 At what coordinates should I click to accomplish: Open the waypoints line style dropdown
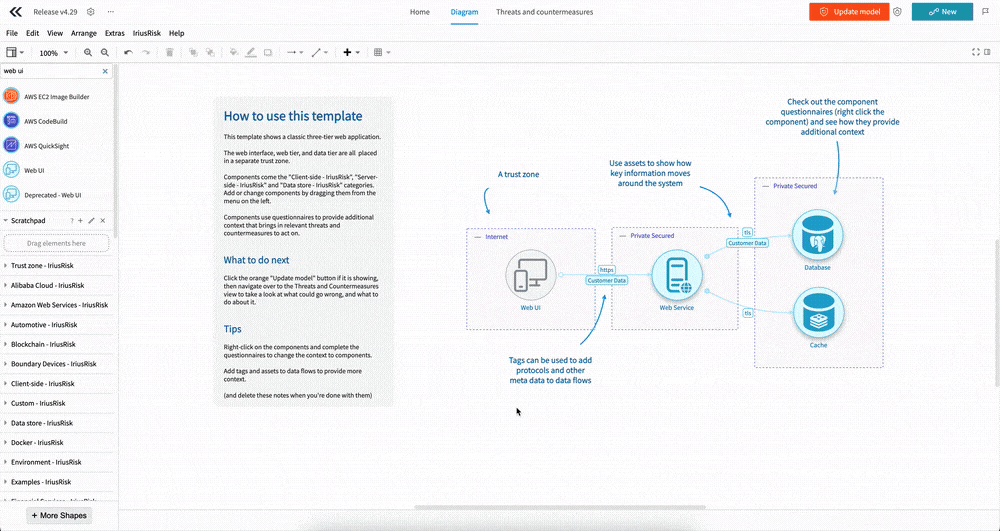pyautogui.click(x=319, y=52)
